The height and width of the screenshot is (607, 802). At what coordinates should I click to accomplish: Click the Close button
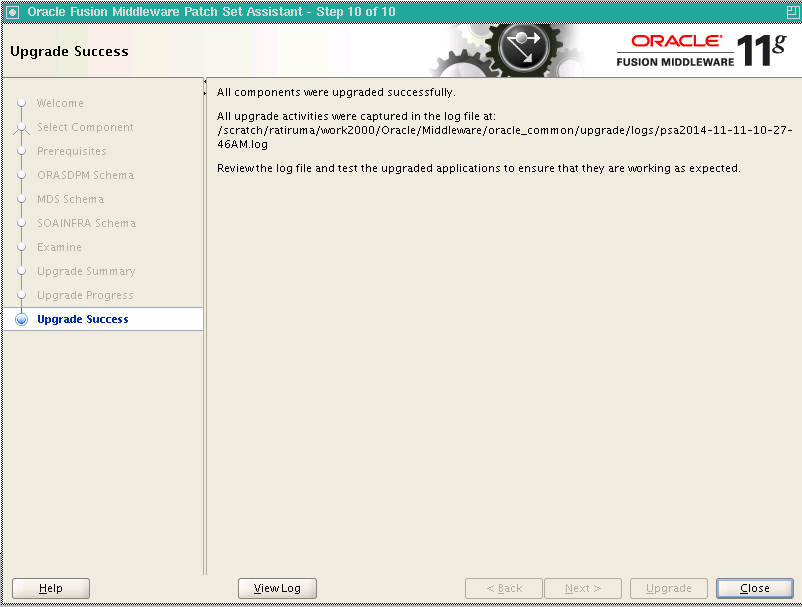tap(754, 588)
